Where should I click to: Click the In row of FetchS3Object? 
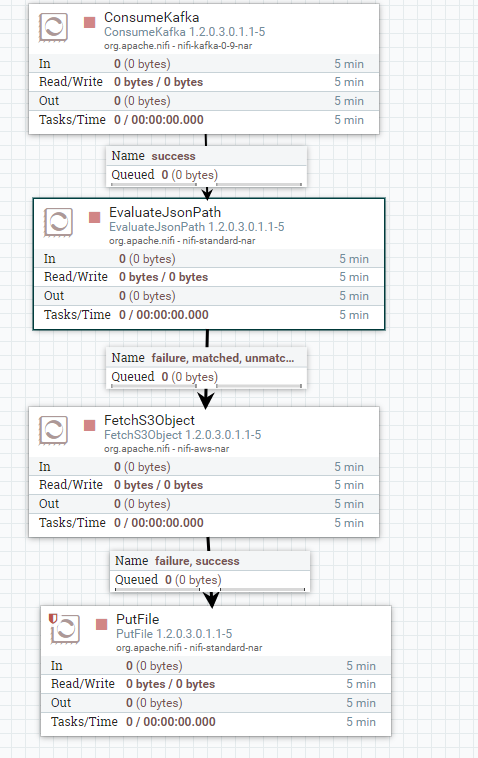click(x=204, y=467)
